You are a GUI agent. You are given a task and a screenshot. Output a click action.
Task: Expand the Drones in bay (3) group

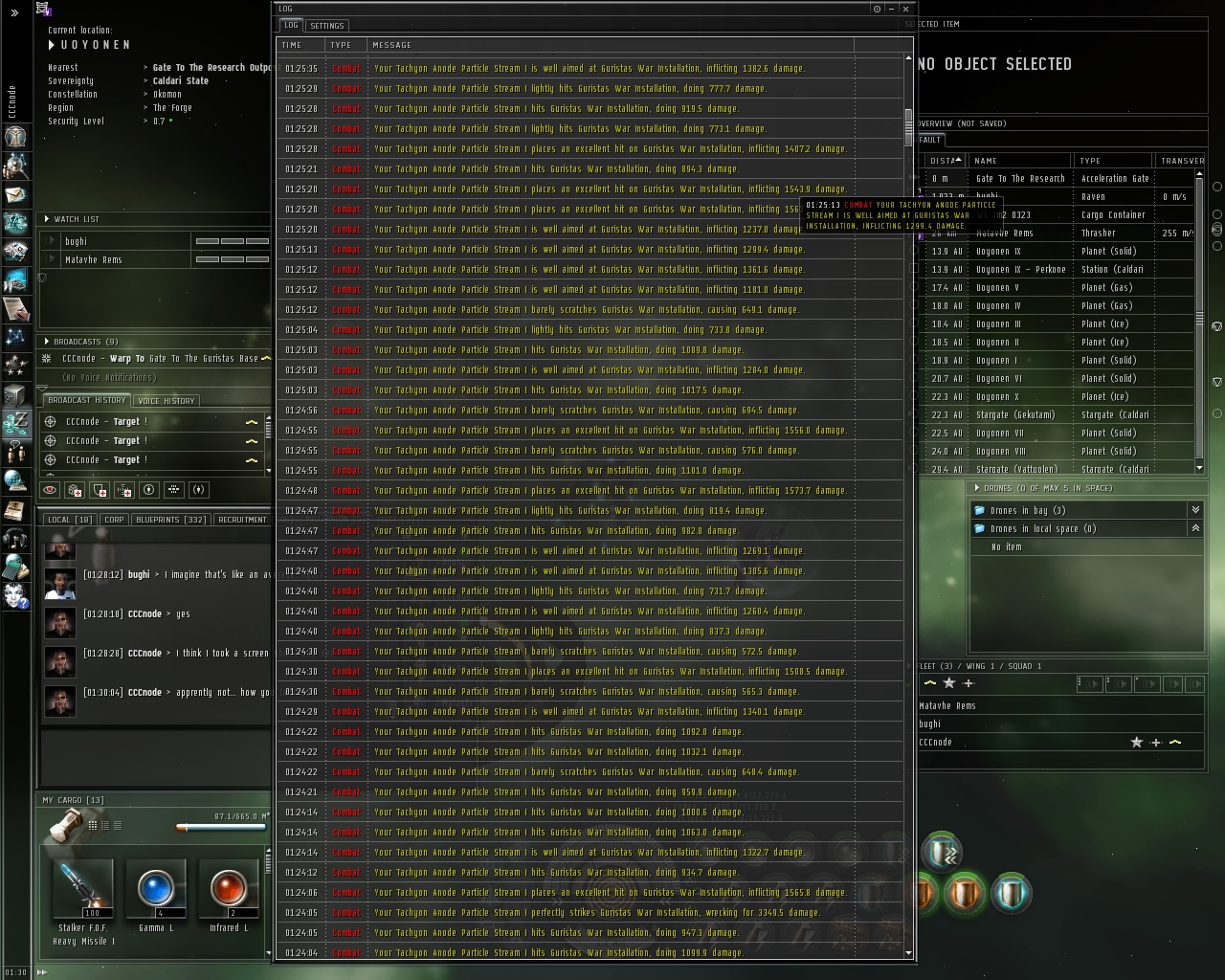(1194, 510)
